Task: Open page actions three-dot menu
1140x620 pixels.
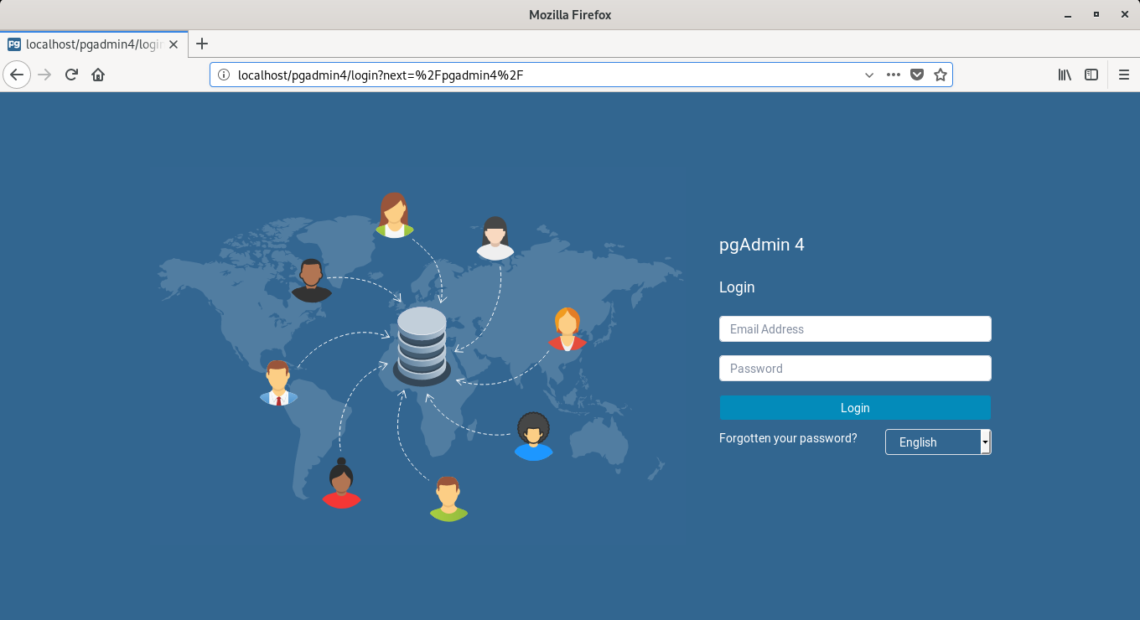Action: coord(893,75)
